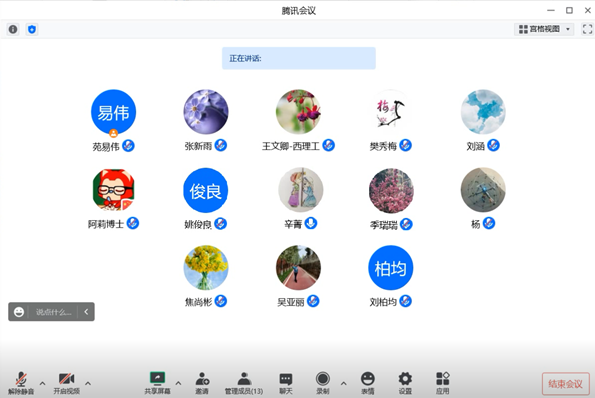This screenshot has width=595, height=398.
Task: Click the 说点什么 chat input field
Action: (x=54, y=312)
